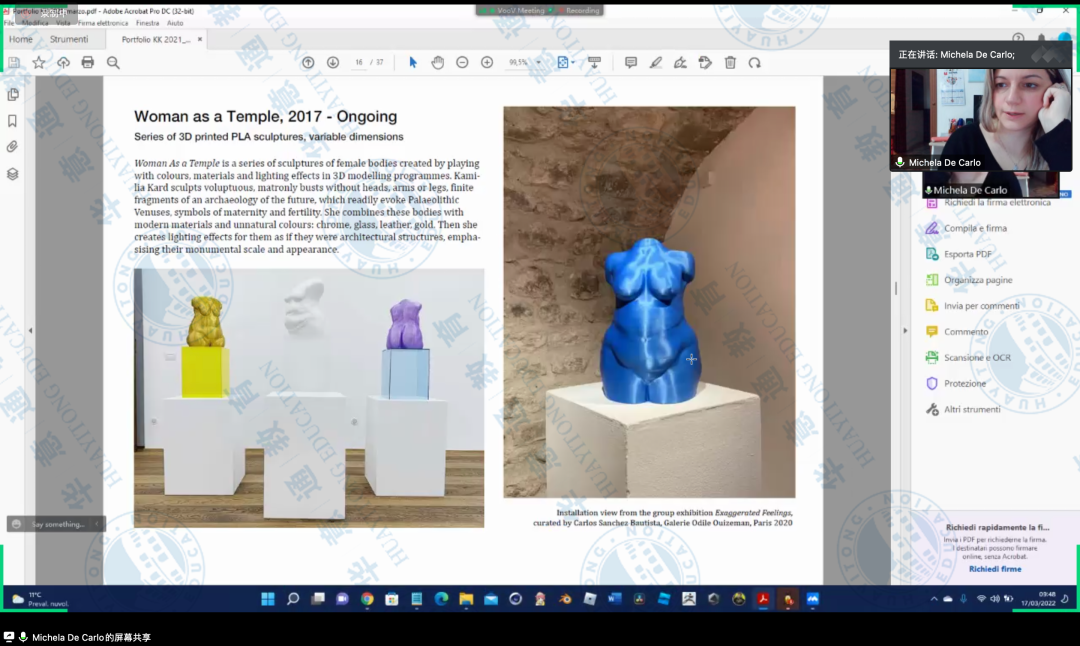The height and width of the screenshot is (646, 1080).
Task: Open zoom percentage dropdown
Action: pyautogui.click(x=538, y=63)
